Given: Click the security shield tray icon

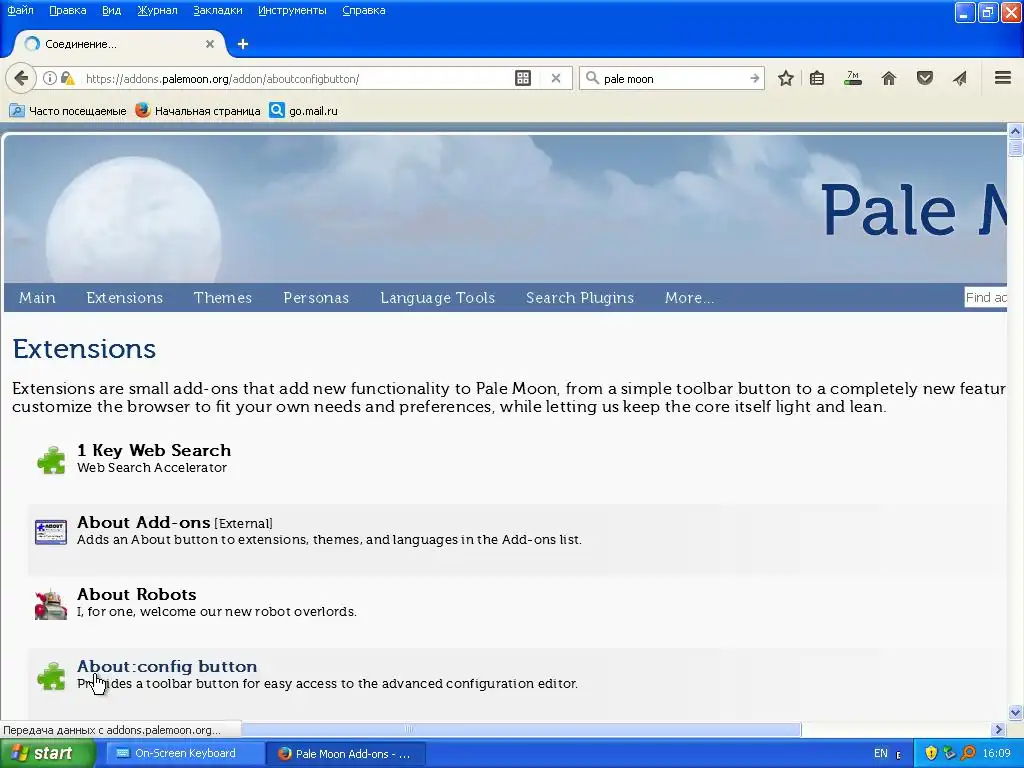Looking at the screenshot, I should pyautogui.click(x=931, y=754).
